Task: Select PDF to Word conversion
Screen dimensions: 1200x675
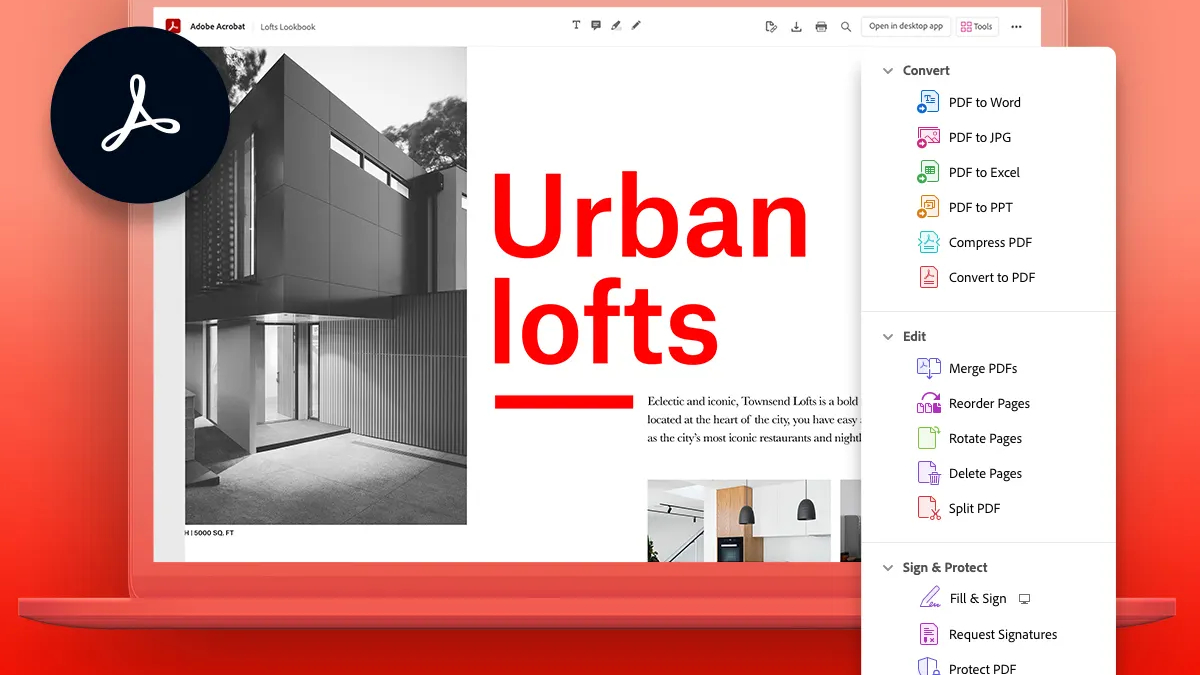Action: click(x=984, y=102)
